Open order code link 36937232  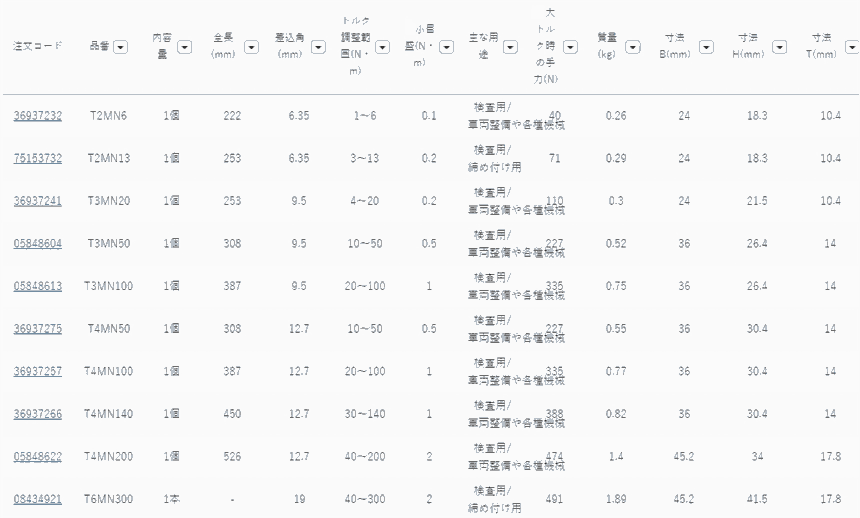38,116
